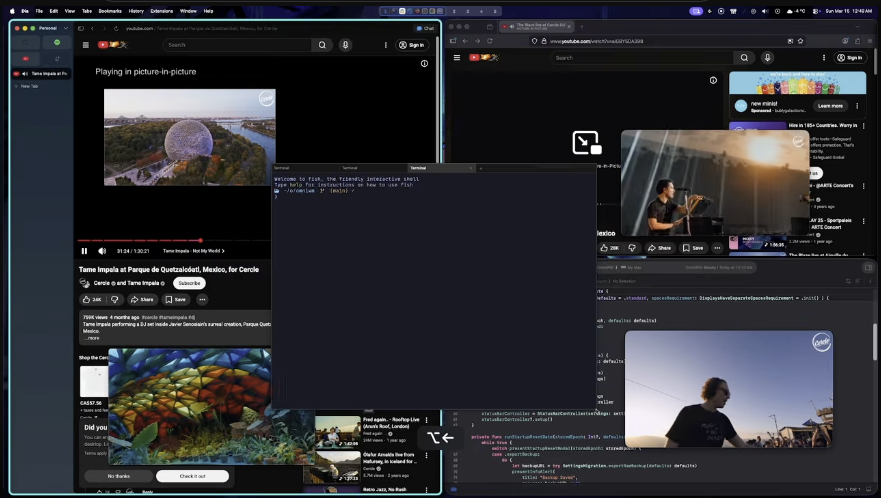Viewport: 881px width, 498px height.
Task: Click the Check it out button
Action: (192, 476)
